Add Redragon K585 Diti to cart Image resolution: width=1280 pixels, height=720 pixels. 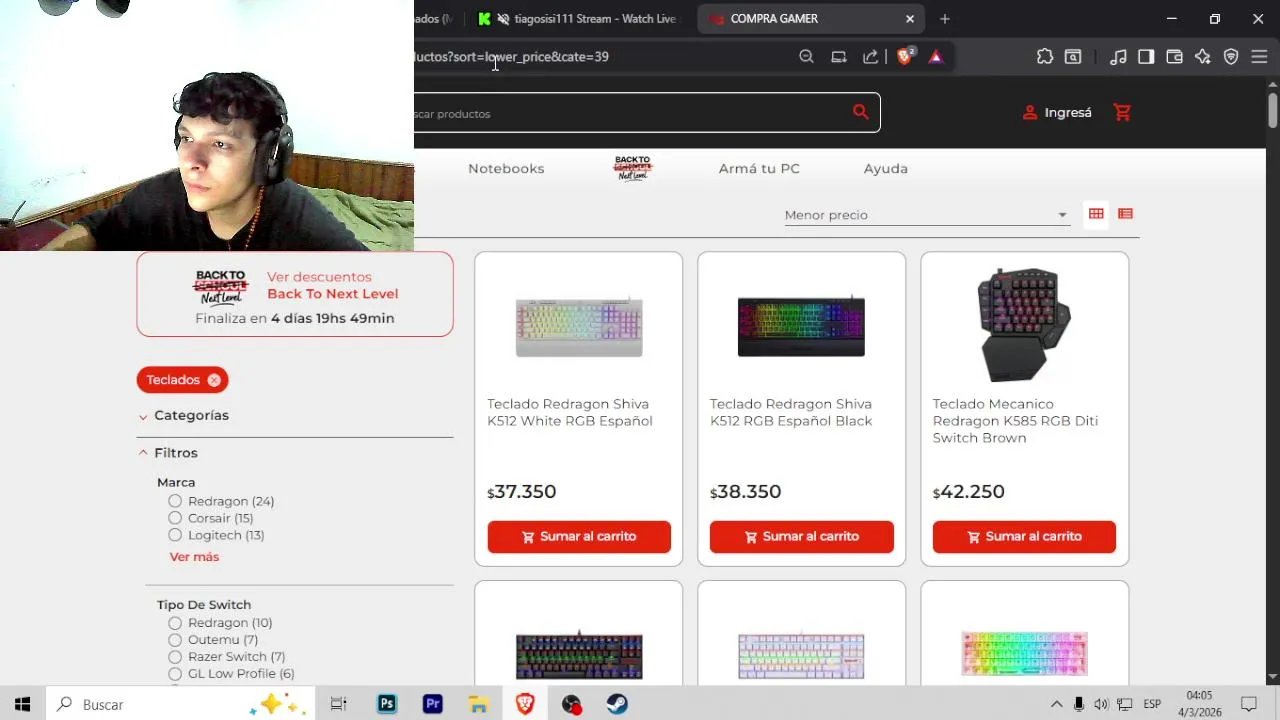click(x=1024, y=536)
